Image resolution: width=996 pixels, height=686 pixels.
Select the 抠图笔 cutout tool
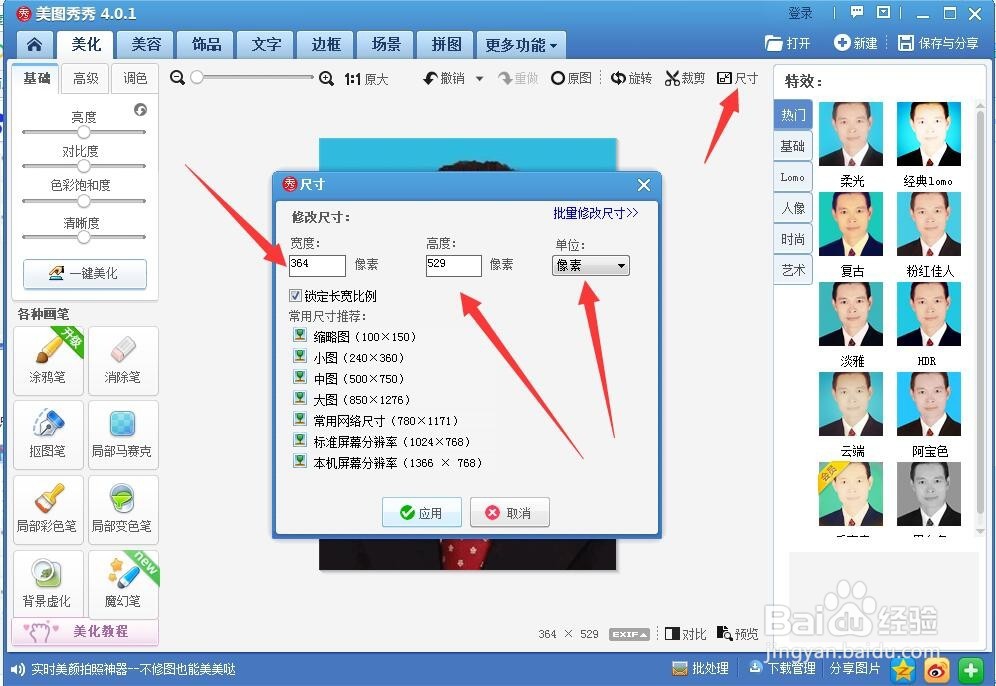48,435
